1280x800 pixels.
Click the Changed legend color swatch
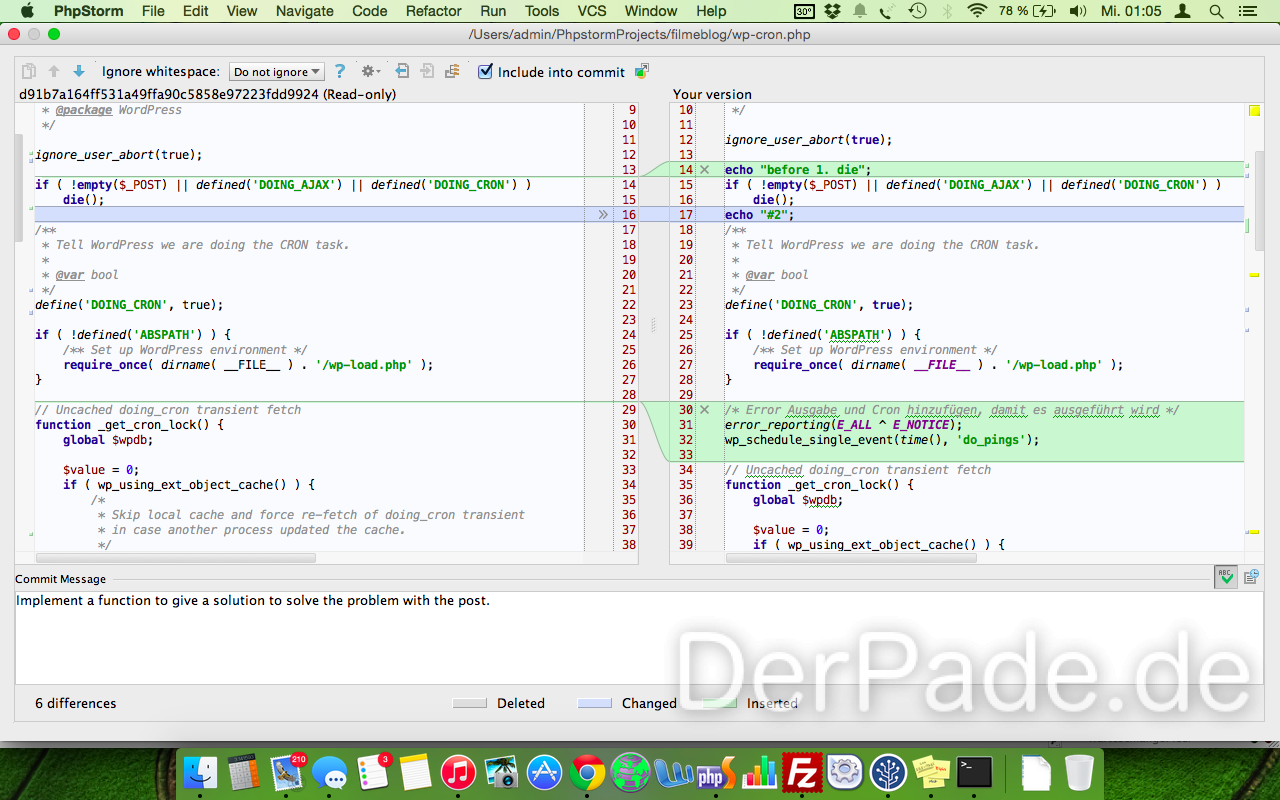pyautogui.click(x=594, y=703)
